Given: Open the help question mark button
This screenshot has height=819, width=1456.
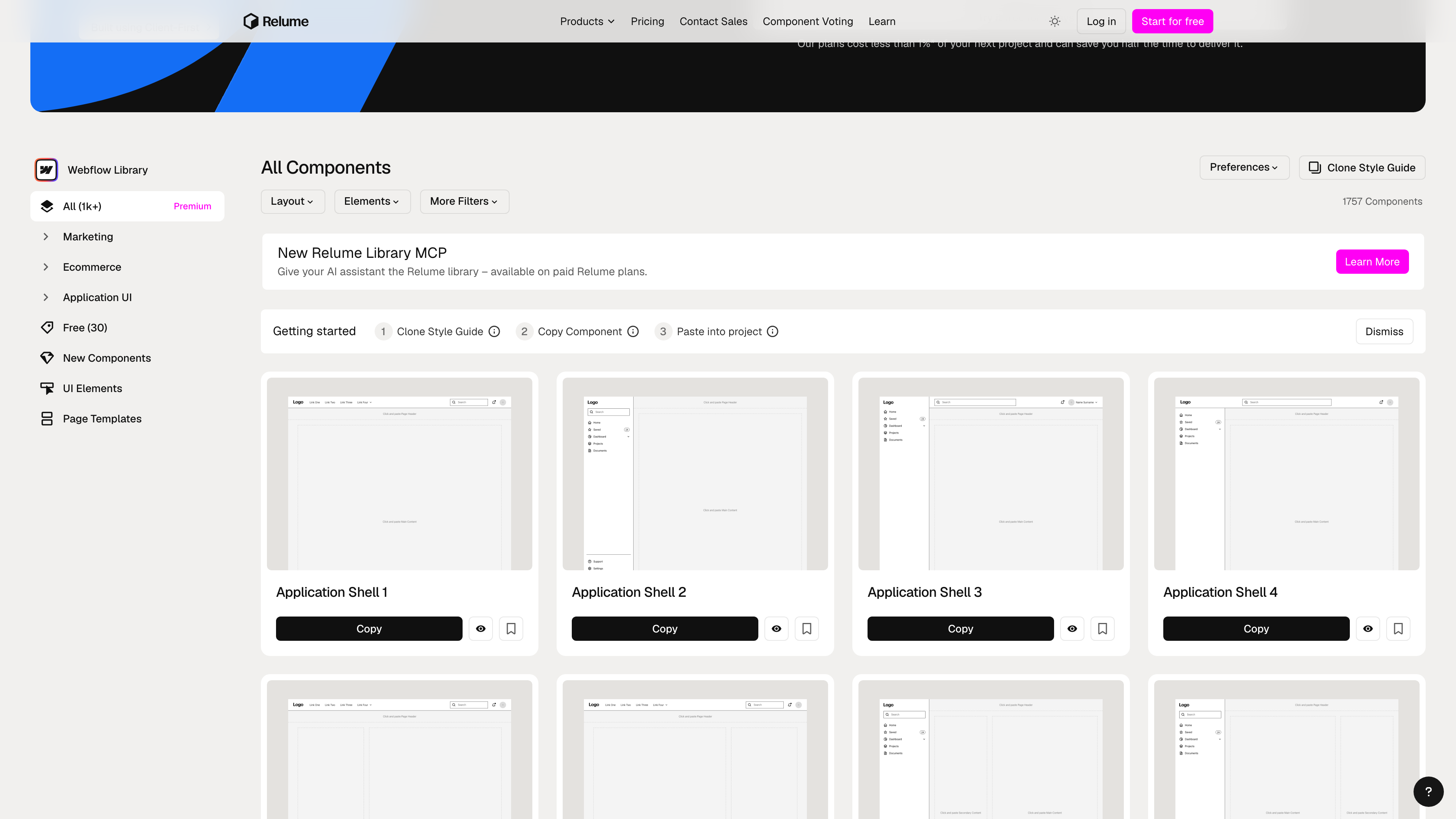Looking at the screenshot, I should click(1428, 792).
